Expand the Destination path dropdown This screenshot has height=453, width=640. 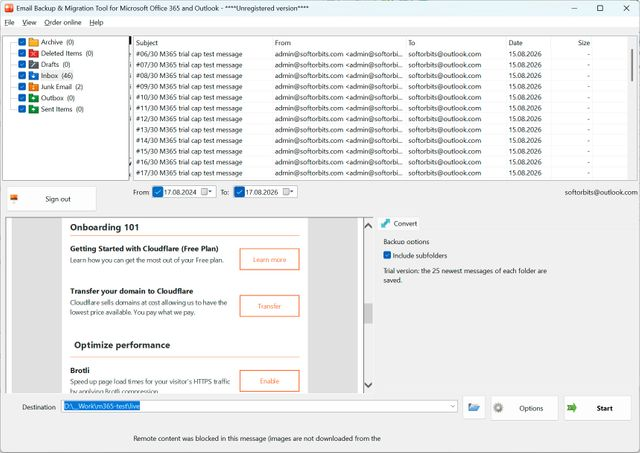452,406
